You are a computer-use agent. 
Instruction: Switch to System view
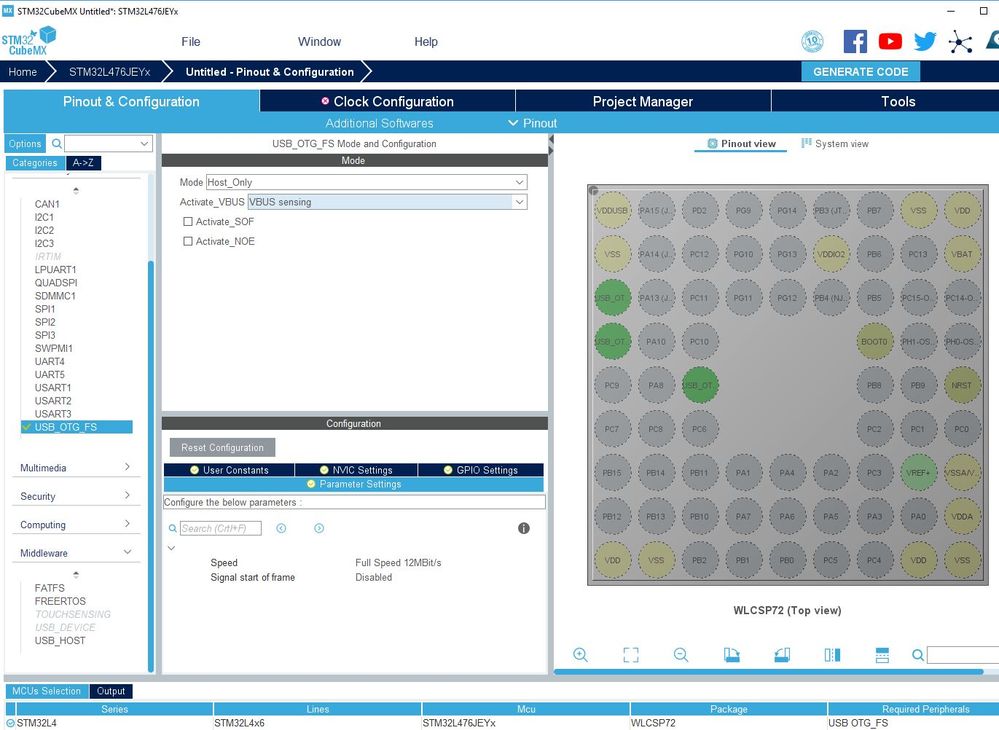click(835, 144)
